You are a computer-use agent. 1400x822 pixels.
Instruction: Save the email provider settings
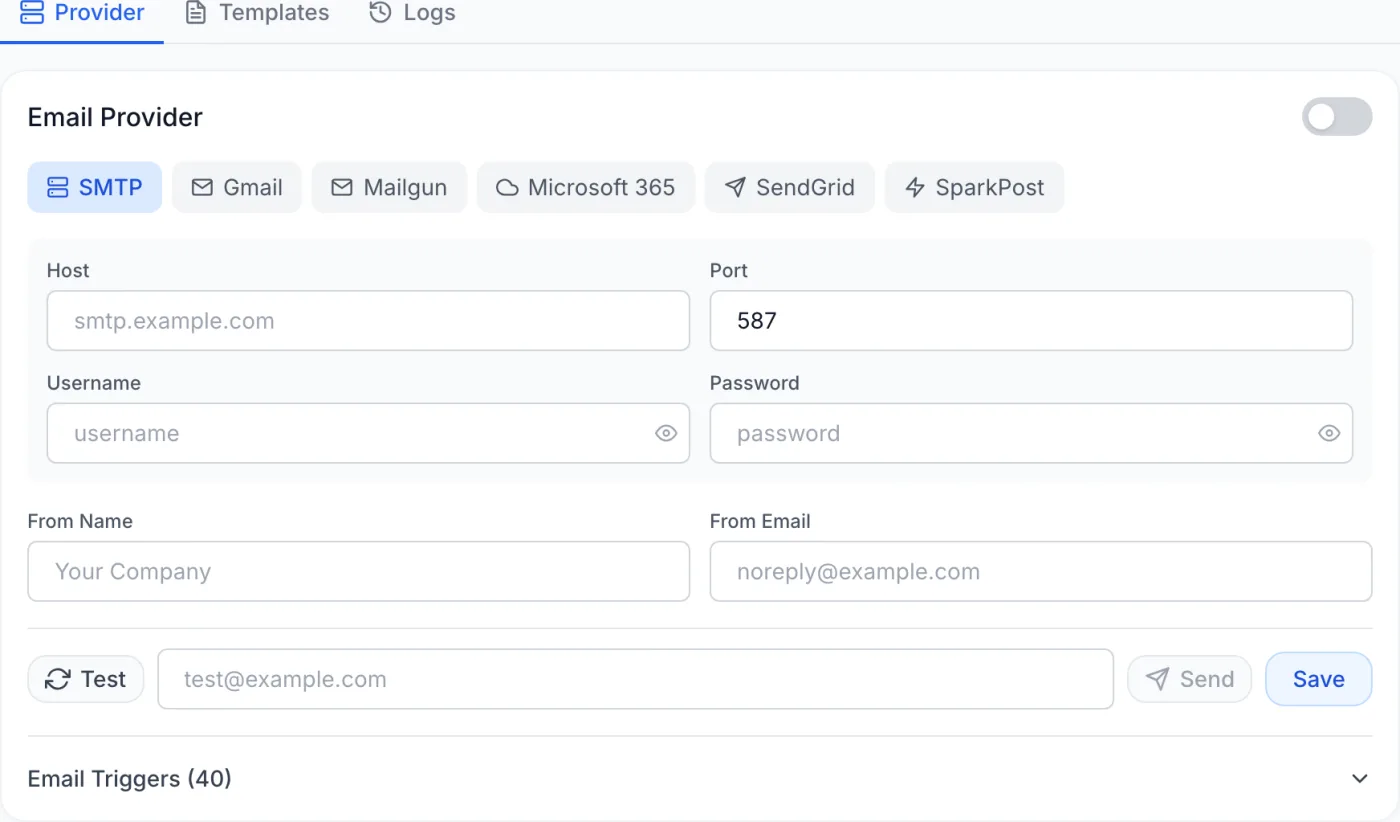coord(1319,679)
